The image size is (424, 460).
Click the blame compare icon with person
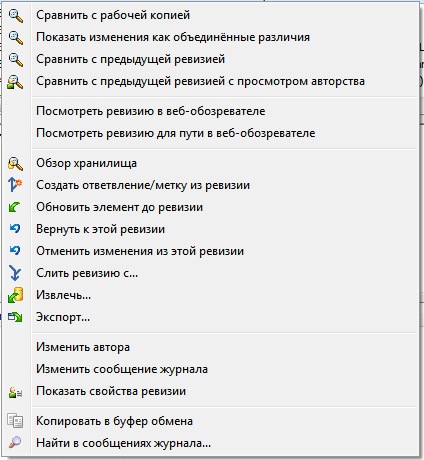[15, 82]
